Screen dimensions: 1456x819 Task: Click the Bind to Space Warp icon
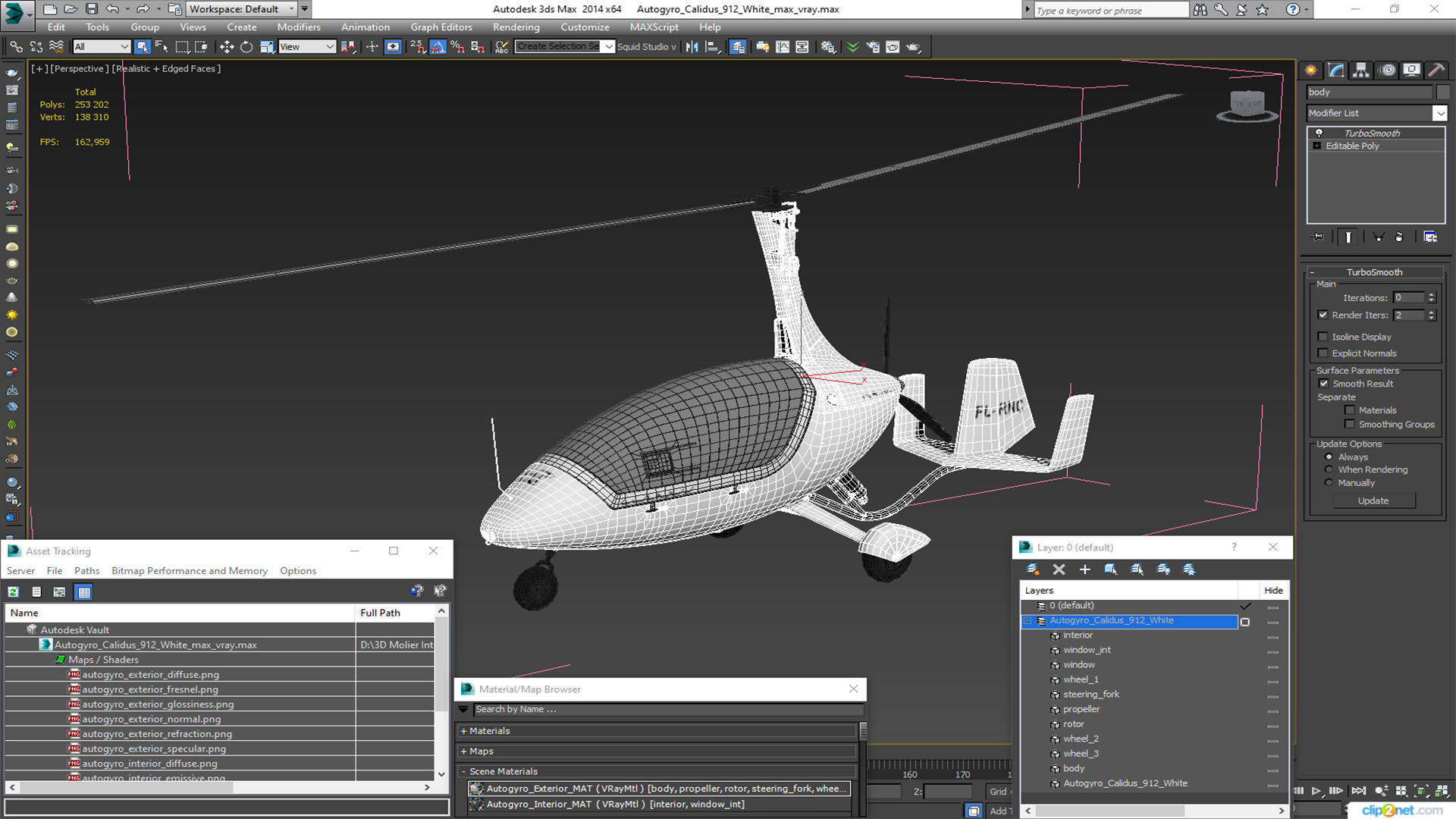(55, 47)
